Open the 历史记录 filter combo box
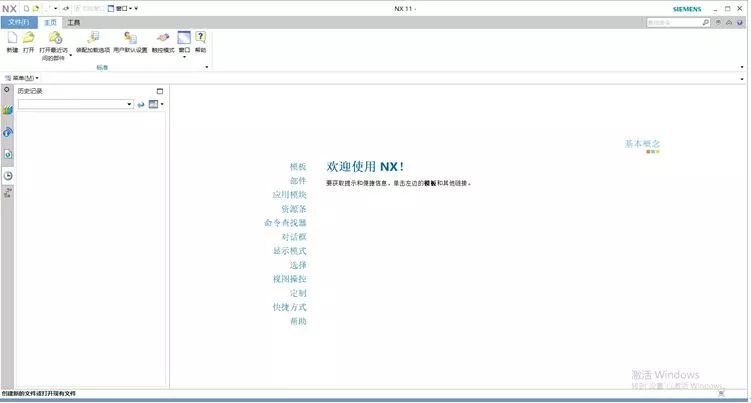 click(76, 104)
